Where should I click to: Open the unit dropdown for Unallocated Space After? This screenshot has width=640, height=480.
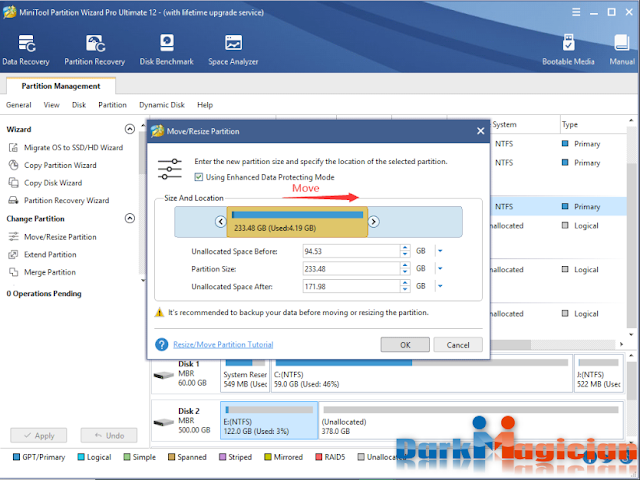[440, 286]
